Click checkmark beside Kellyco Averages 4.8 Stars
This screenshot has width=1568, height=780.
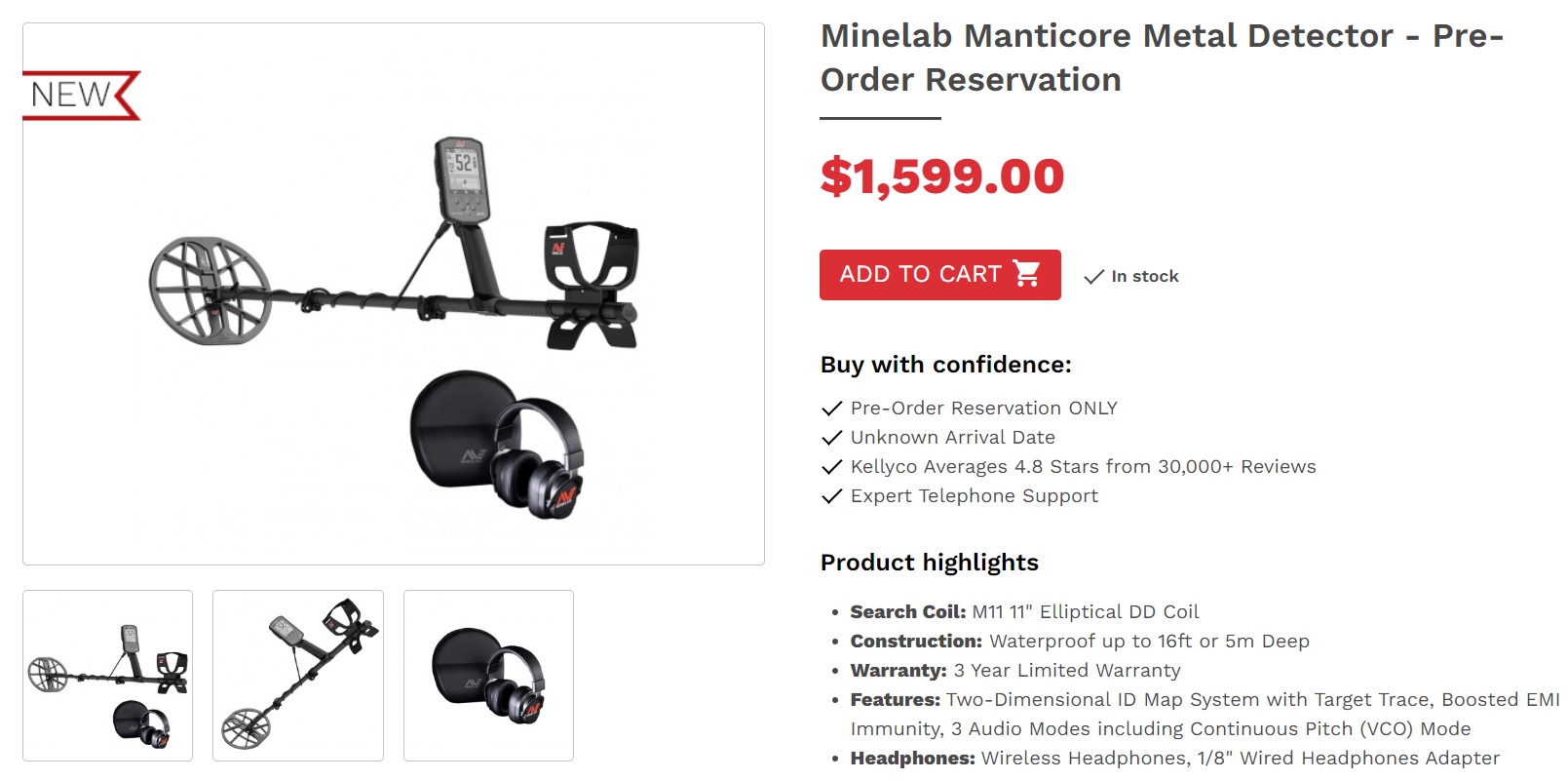(831, 467)
